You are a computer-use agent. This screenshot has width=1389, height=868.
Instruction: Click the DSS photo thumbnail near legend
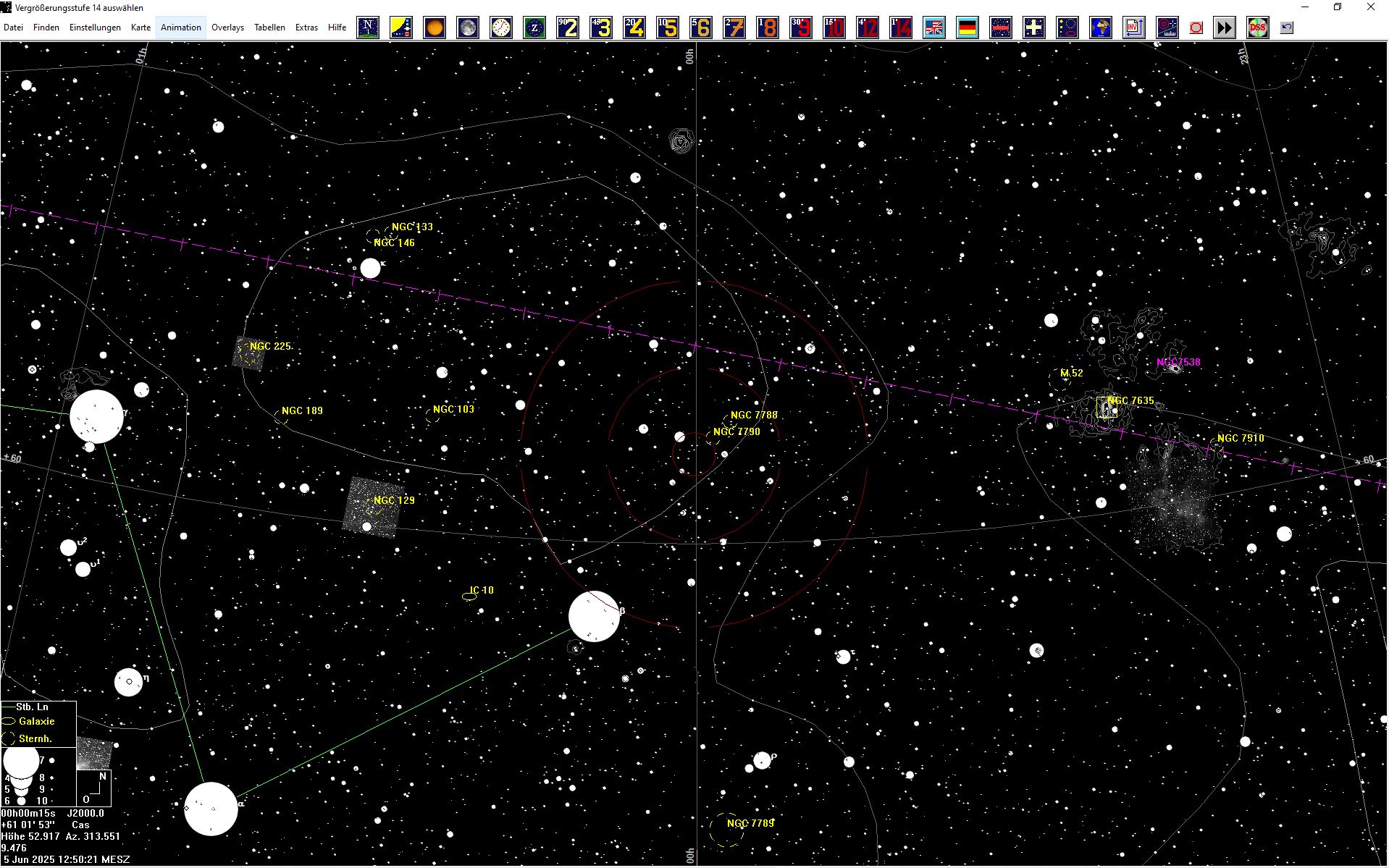[x=94, y=753]
